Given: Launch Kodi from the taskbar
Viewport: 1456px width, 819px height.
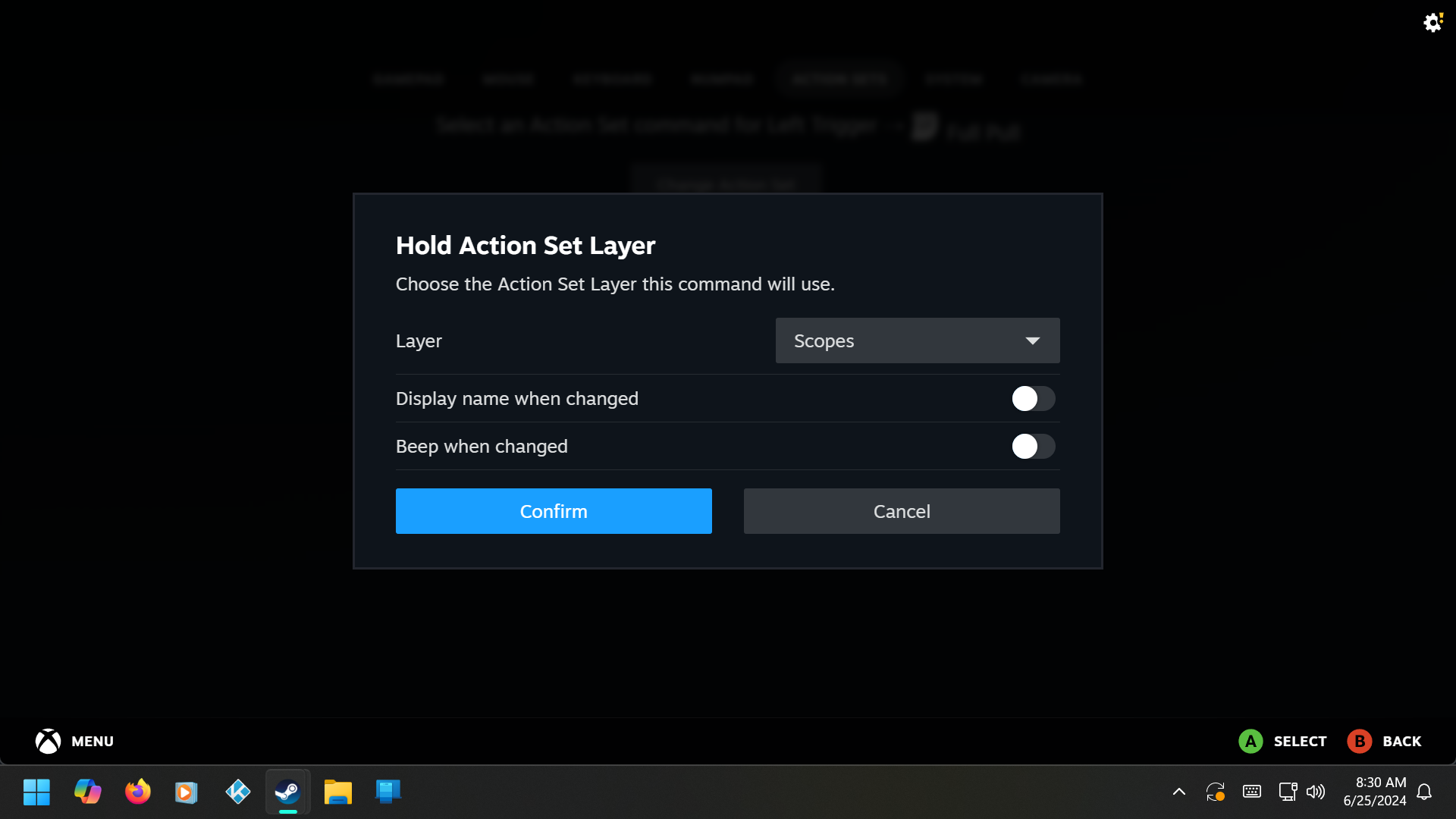Looking at the screenshot, I should [x=237, y=792].
